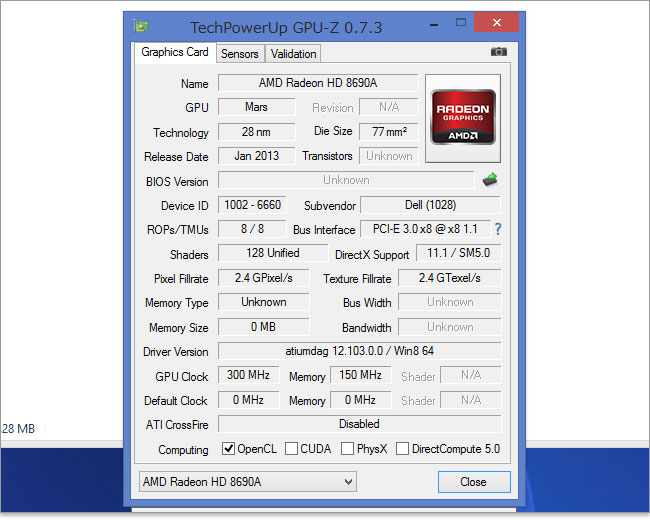The height and width of the screenshot is (520, 650).
Task: Switch to the Sensors tab
Action: click(240, 53)
